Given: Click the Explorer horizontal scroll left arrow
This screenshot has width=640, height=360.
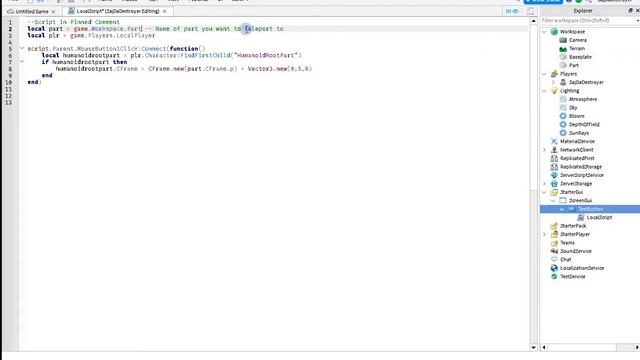Looking at the screenshot, I should click(544, 347).
